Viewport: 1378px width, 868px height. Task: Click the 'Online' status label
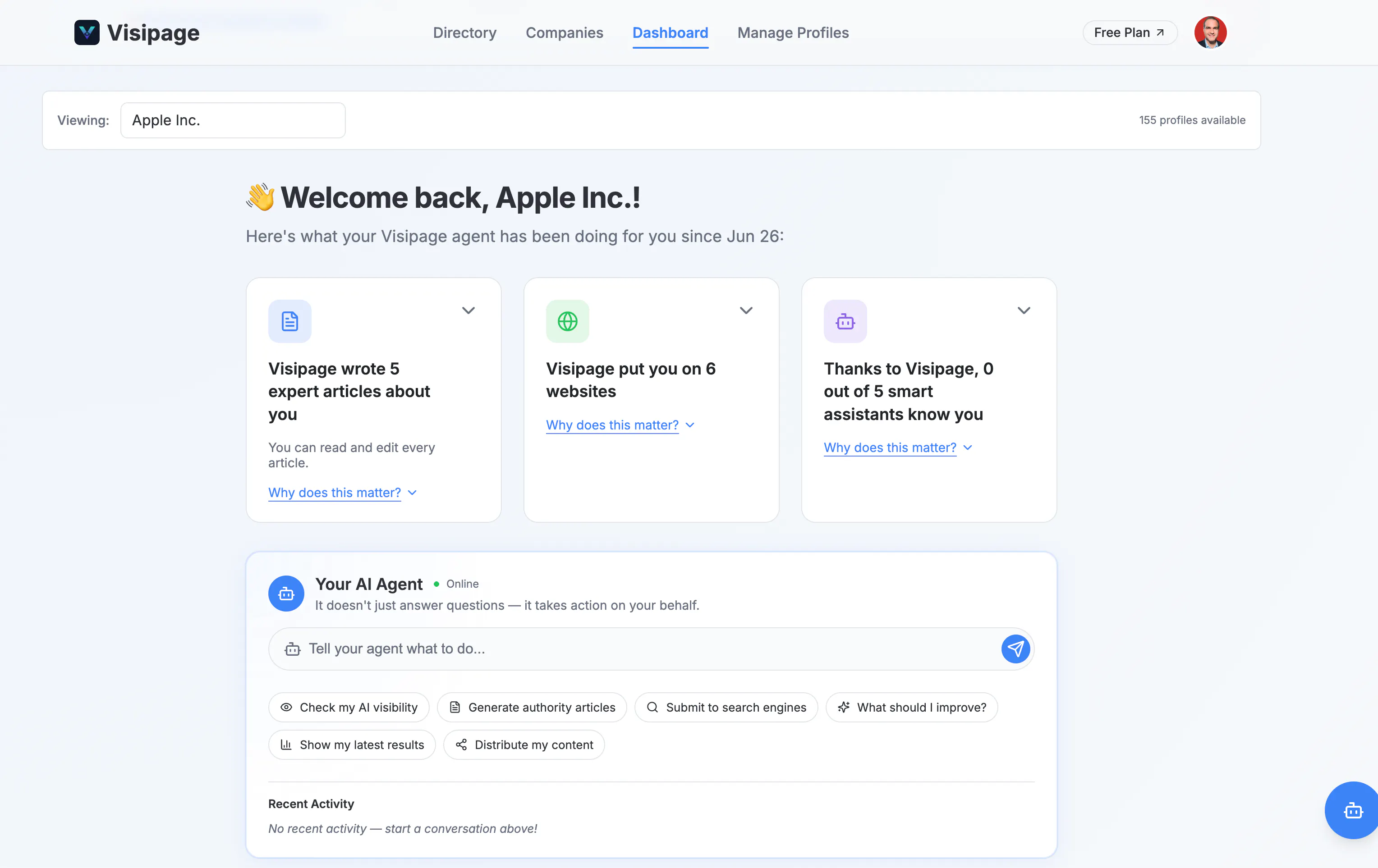tap(462, 584)
